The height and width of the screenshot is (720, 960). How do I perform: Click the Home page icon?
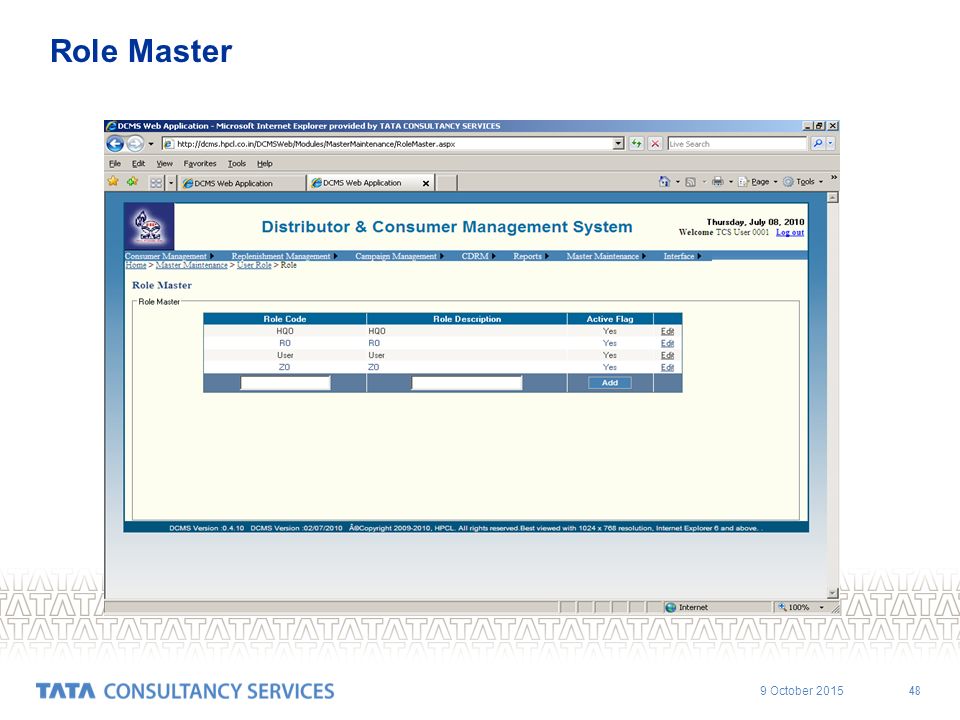click(x=664, y=181)
